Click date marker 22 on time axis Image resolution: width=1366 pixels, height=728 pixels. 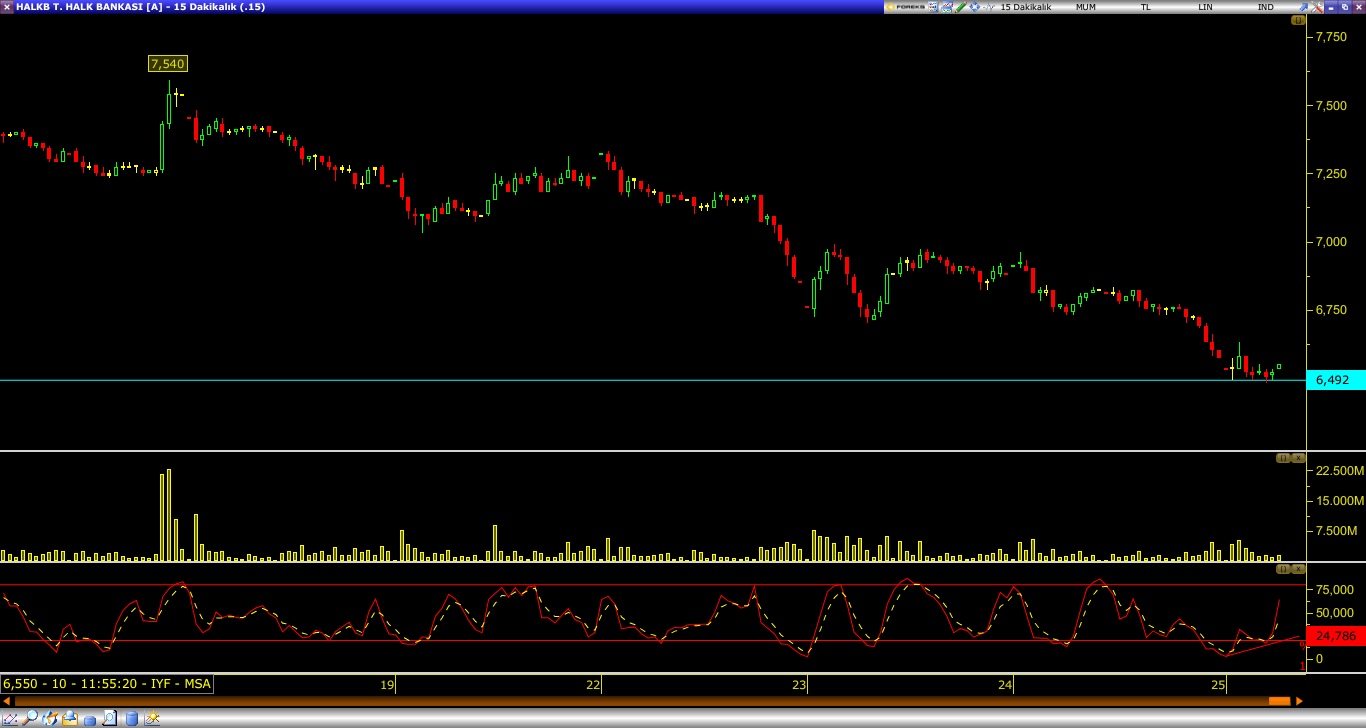593,685
